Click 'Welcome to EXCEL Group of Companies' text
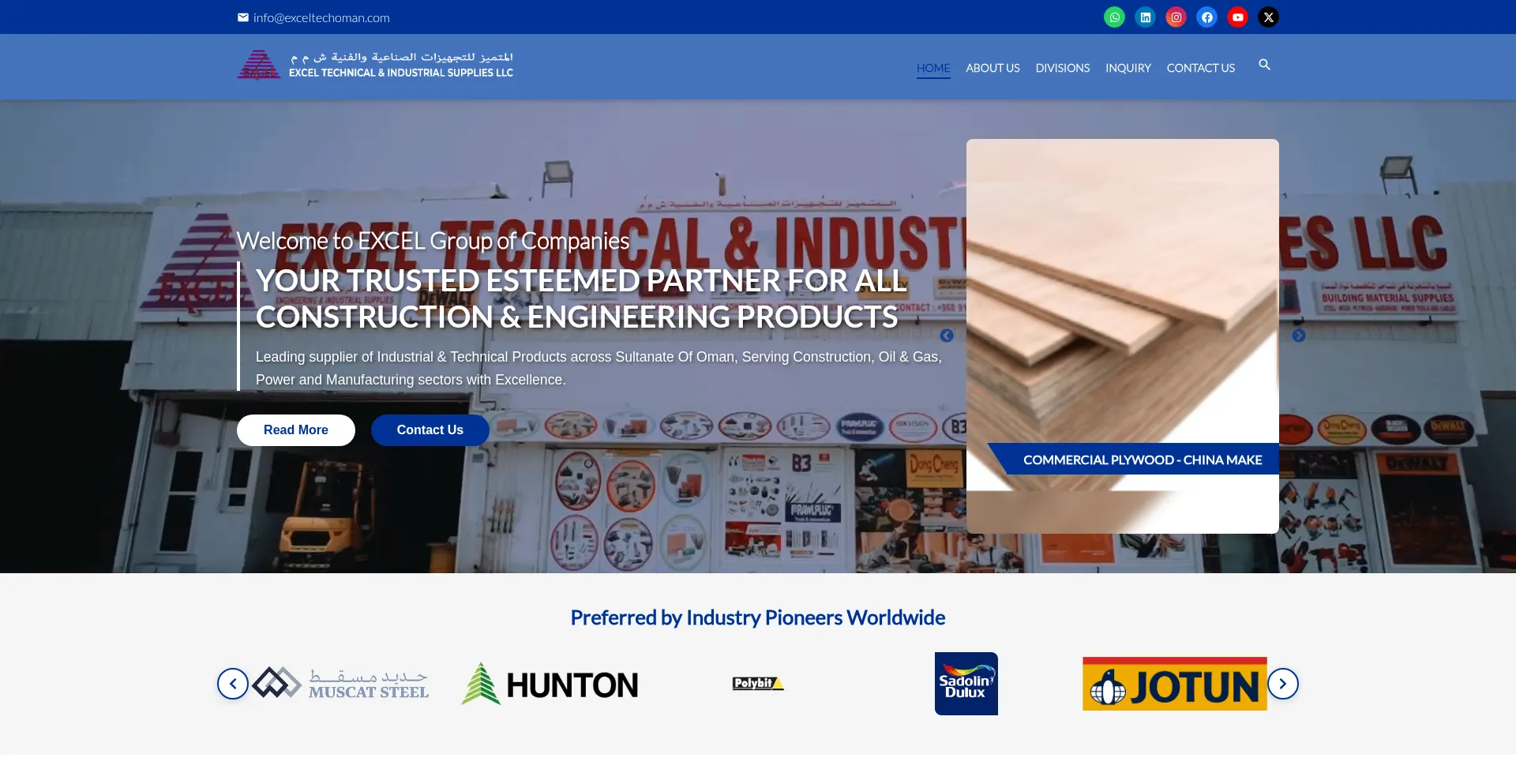Viewport: 1516px width, 784px height. [x=433, y=241]
